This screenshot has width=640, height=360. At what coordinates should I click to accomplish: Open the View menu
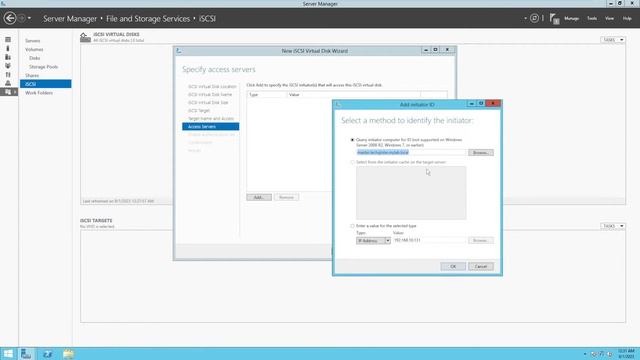click(x=609, y=18)
